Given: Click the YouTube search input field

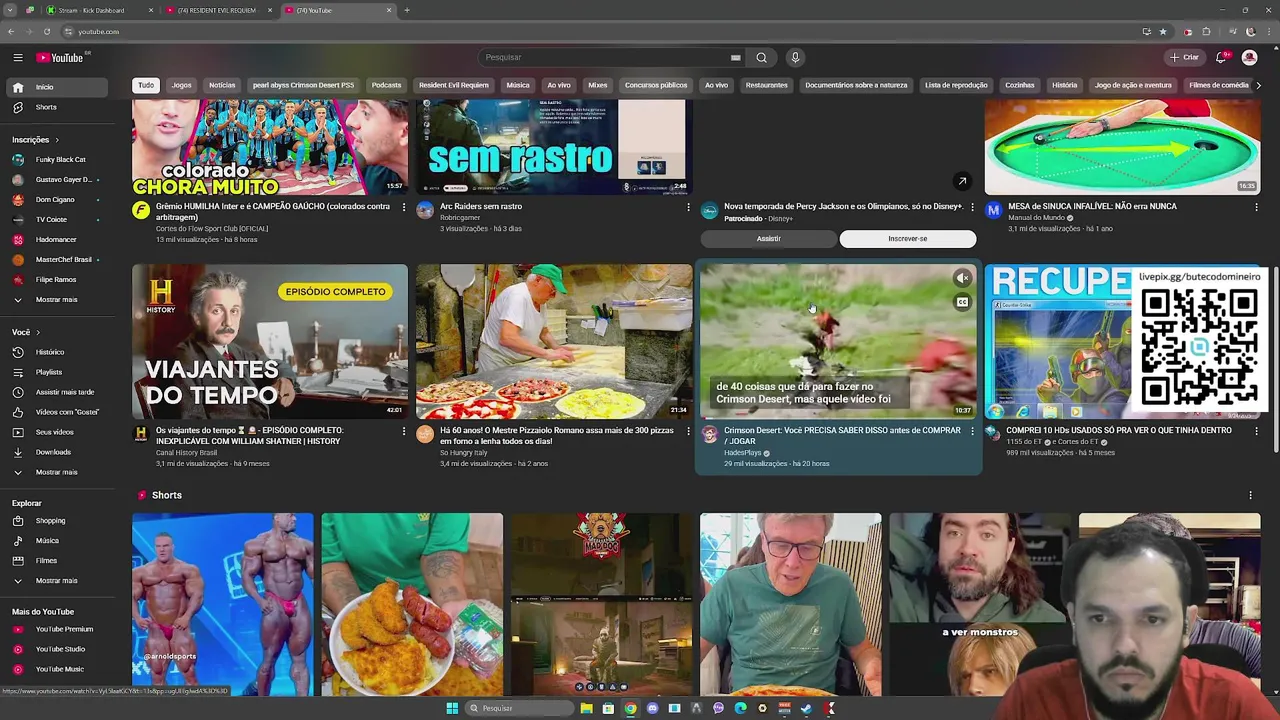Looking at the screenshot, I should tap(605, 58).
